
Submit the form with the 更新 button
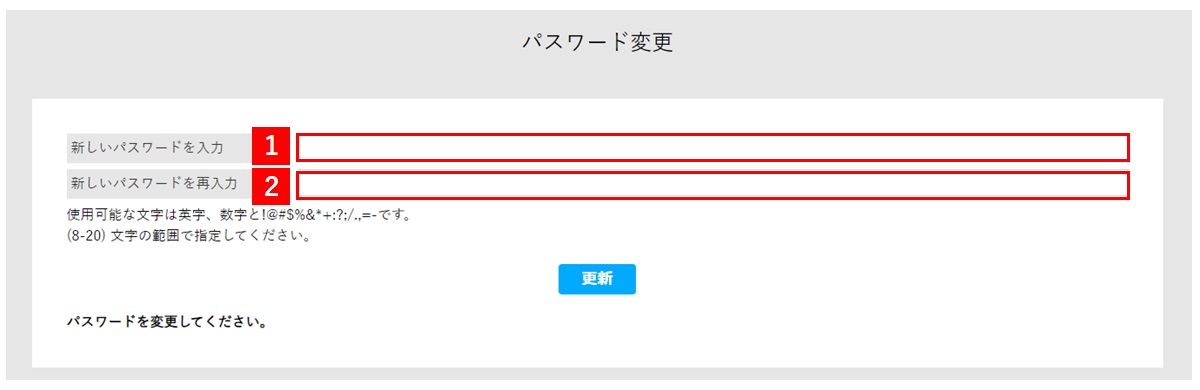coord(597,279)
